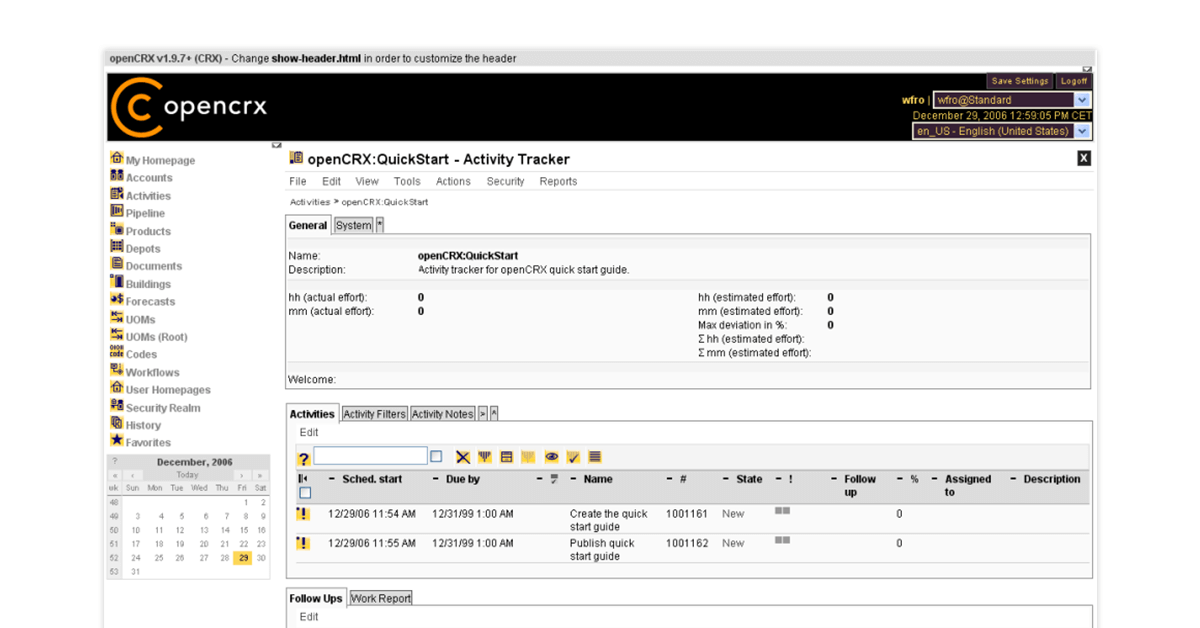This screenshot has width=1200, height=628.
Task: Open the Documents section
Action: click(147, 266)
